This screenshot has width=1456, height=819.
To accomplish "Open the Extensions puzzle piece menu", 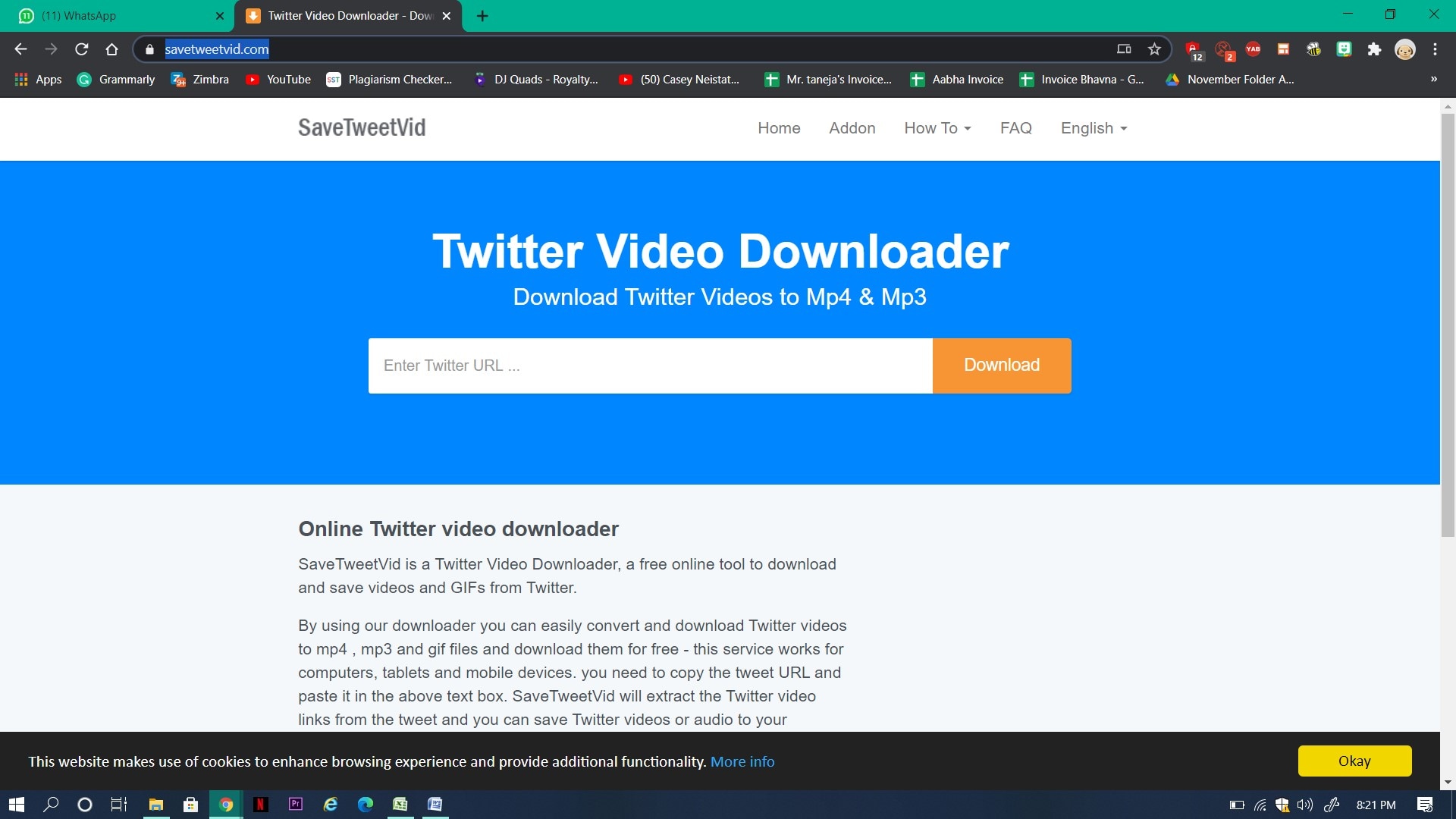I will (x=1374, y=49).
